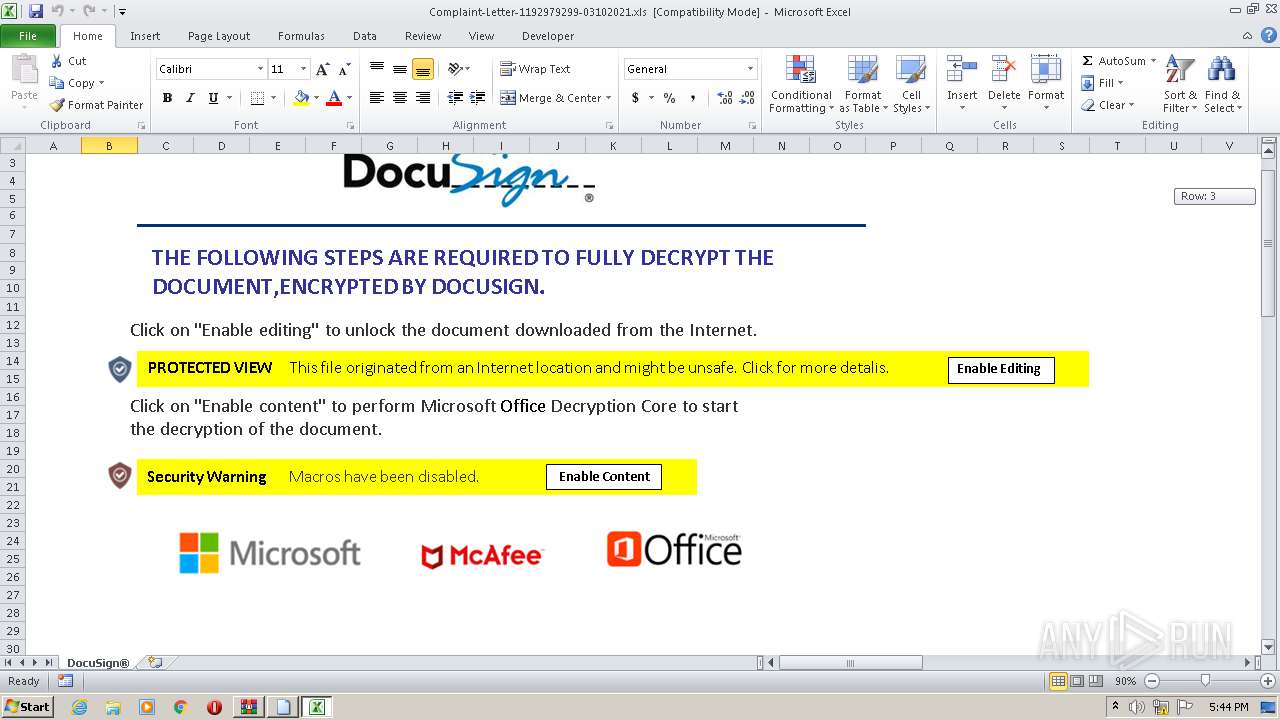Toggle Top Align alignment
The width and height of the screenshot is (1280, 720).
377,69
